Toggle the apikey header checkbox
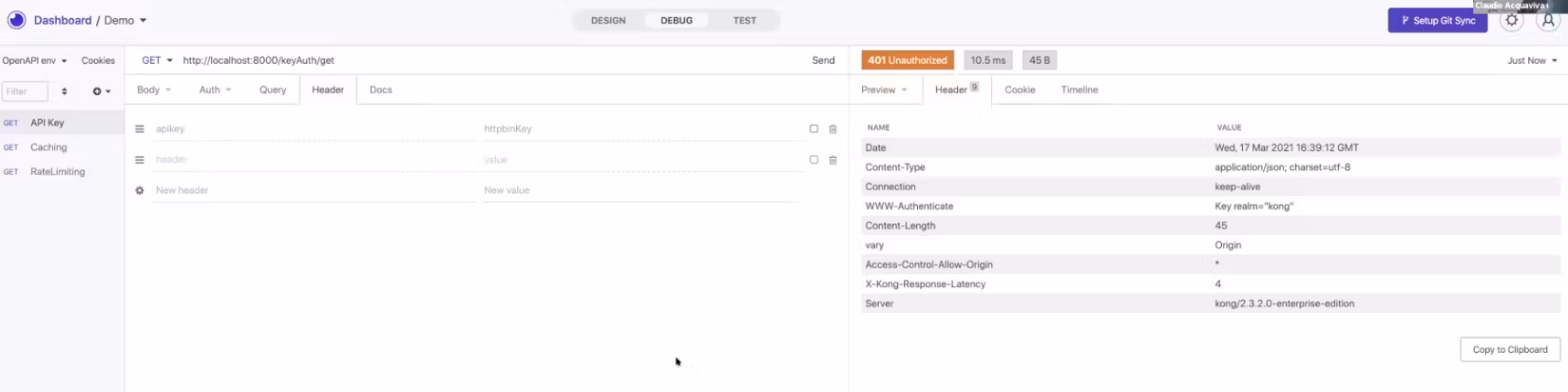The image size is (1568, 392). point(813,128)
